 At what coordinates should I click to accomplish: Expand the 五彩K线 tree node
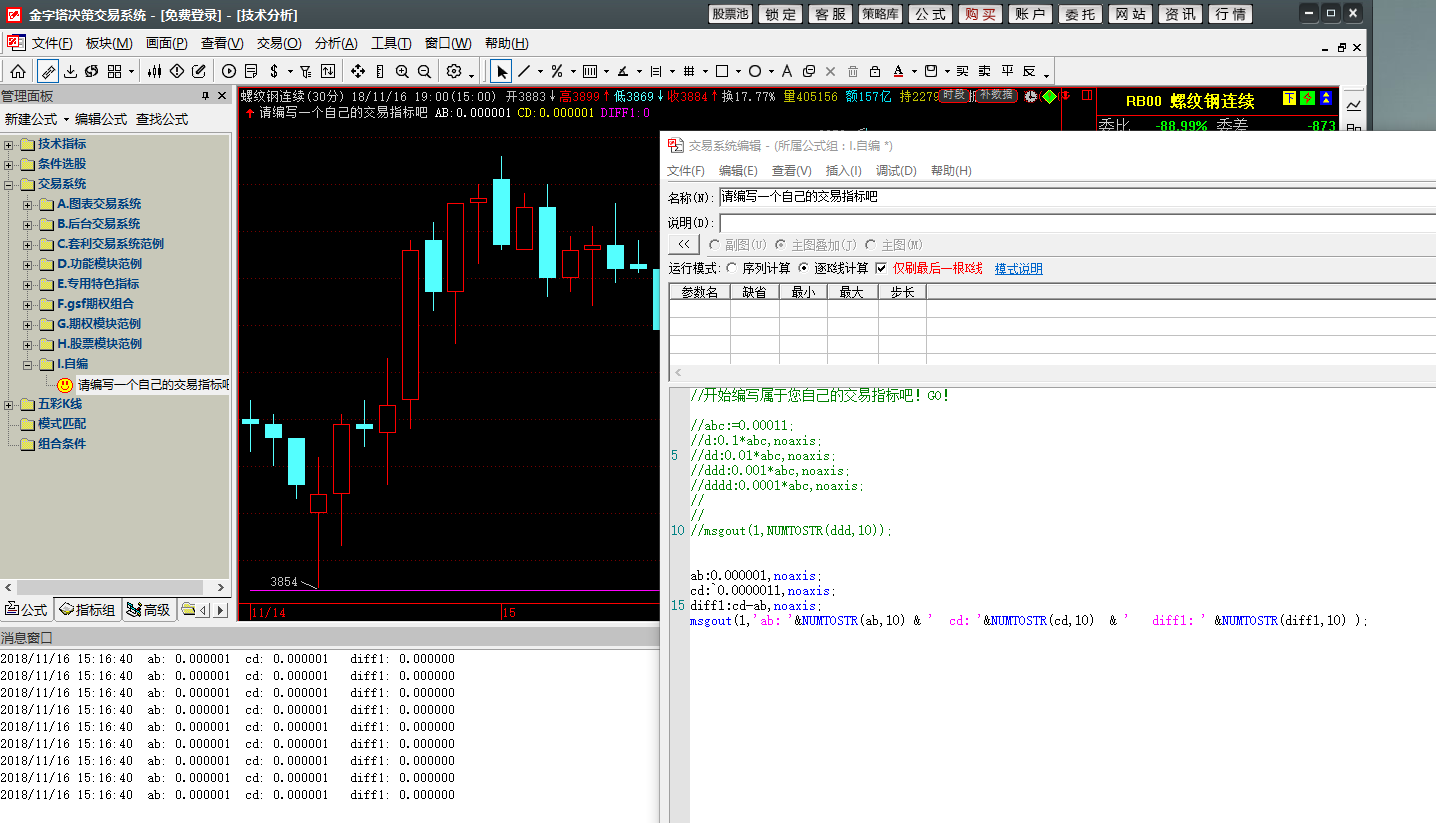coord(9,404)
